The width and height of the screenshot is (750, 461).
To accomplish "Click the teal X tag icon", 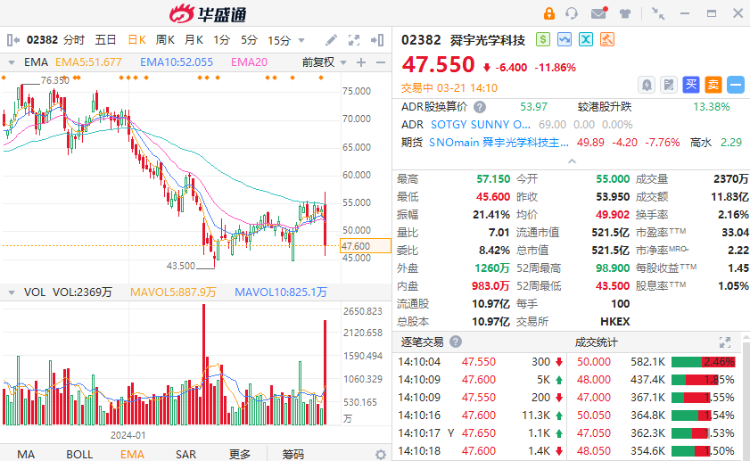I will coord(586,39).
